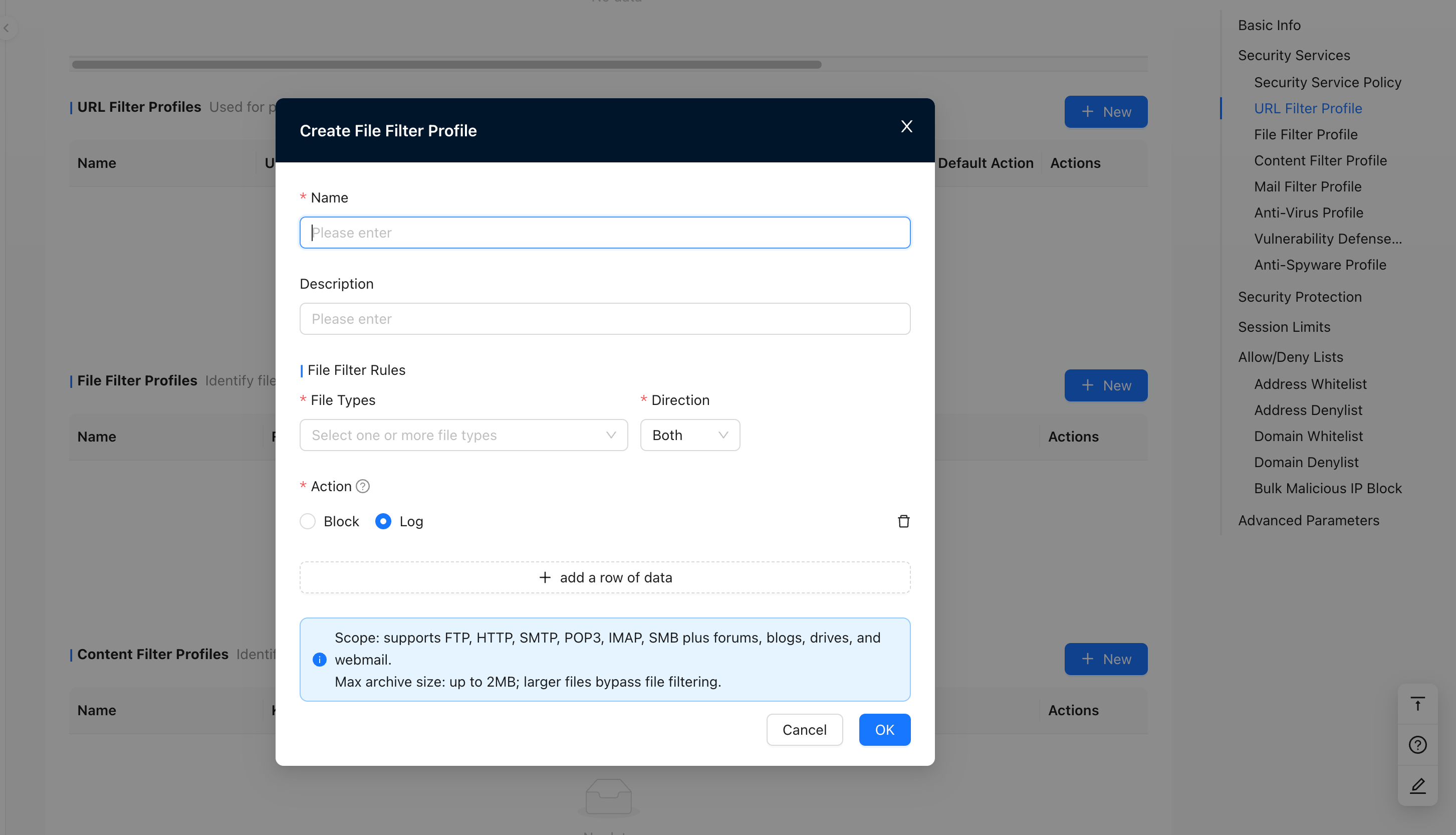This screenshot has height=835, width=1456.
Task: Go to Address Denylist anchor
Action: point(1308,410)
